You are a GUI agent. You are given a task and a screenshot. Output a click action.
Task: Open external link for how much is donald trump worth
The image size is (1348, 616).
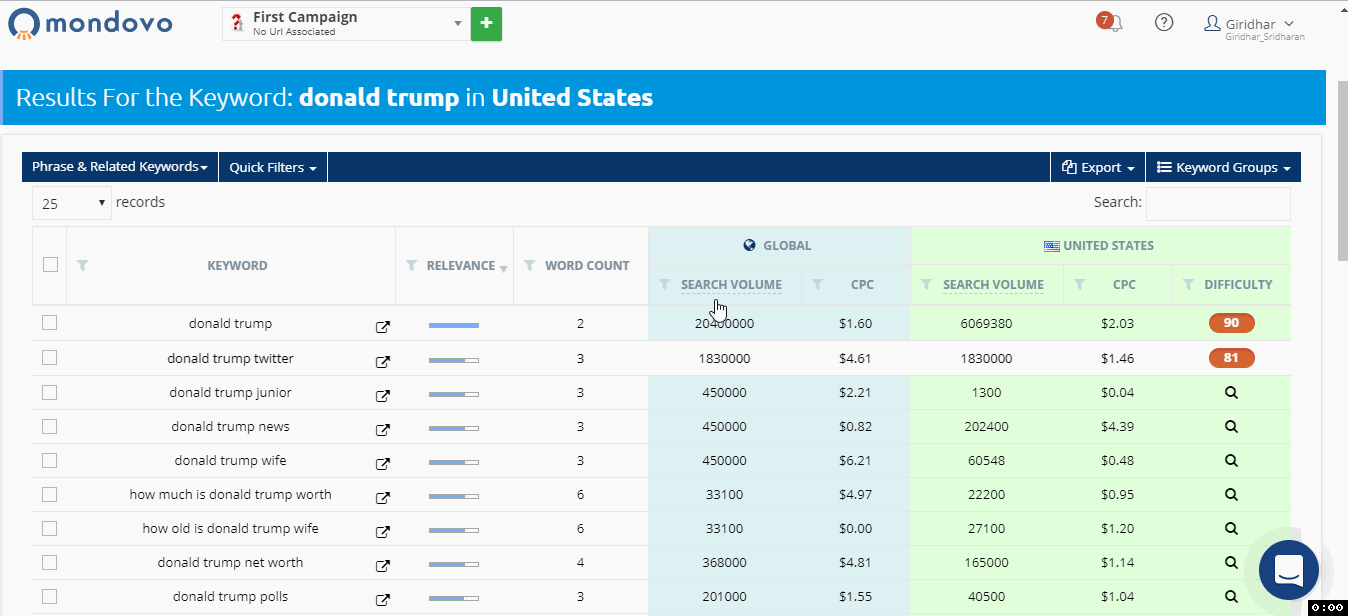[382, 497]
